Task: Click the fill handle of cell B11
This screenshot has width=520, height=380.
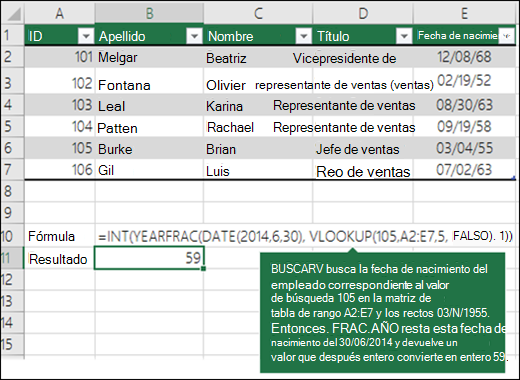Action: [203, 268]
